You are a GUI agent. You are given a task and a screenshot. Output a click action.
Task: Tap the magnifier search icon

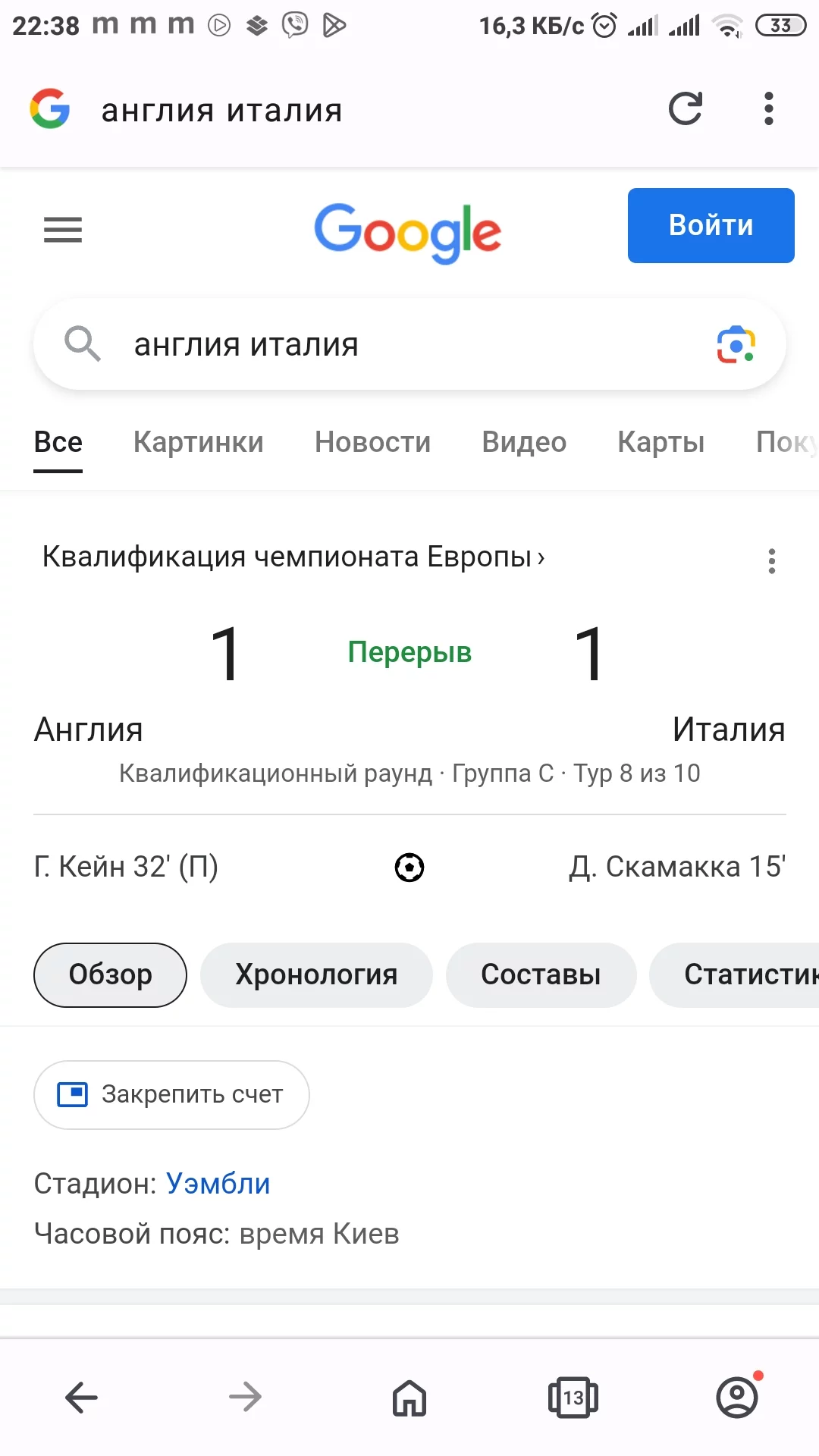(82, 344)
